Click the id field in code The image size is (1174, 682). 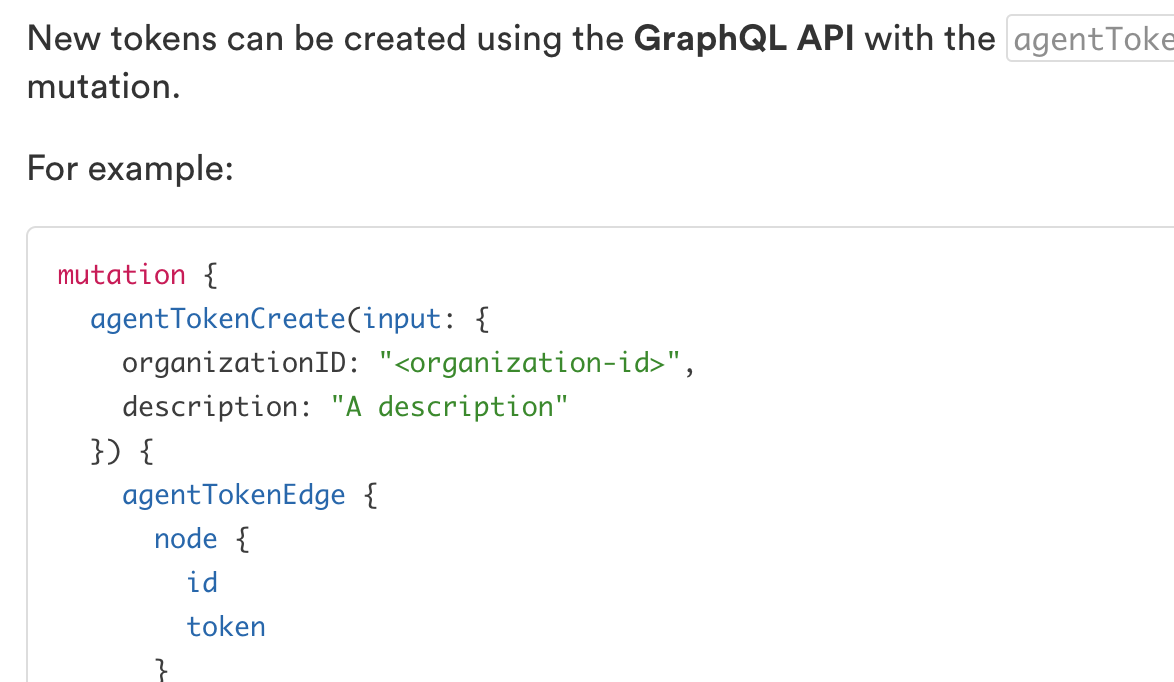coord(202,583)
